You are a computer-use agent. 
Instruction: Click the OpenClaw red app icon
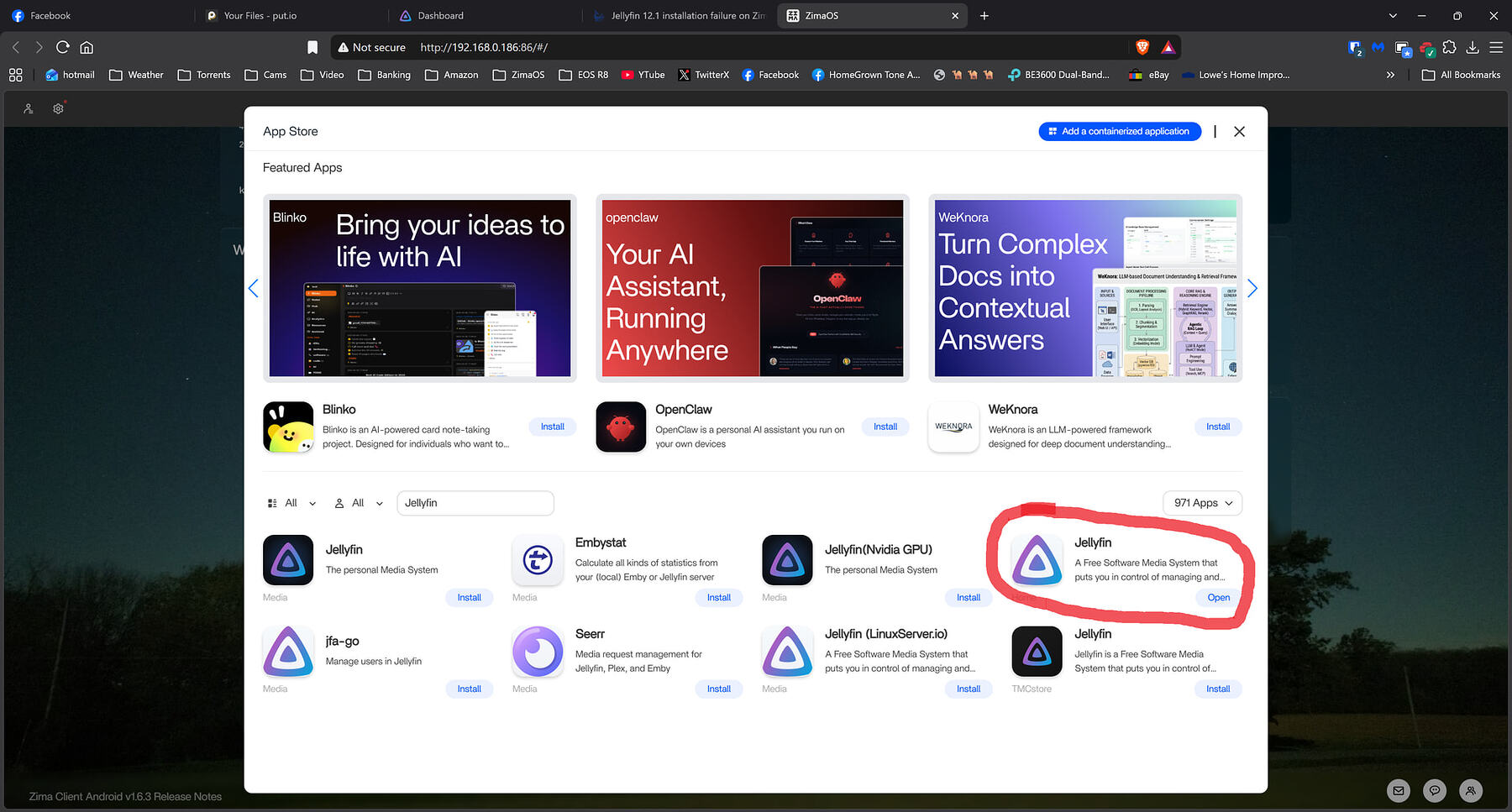pyautogui.click(x=621, y=427)
